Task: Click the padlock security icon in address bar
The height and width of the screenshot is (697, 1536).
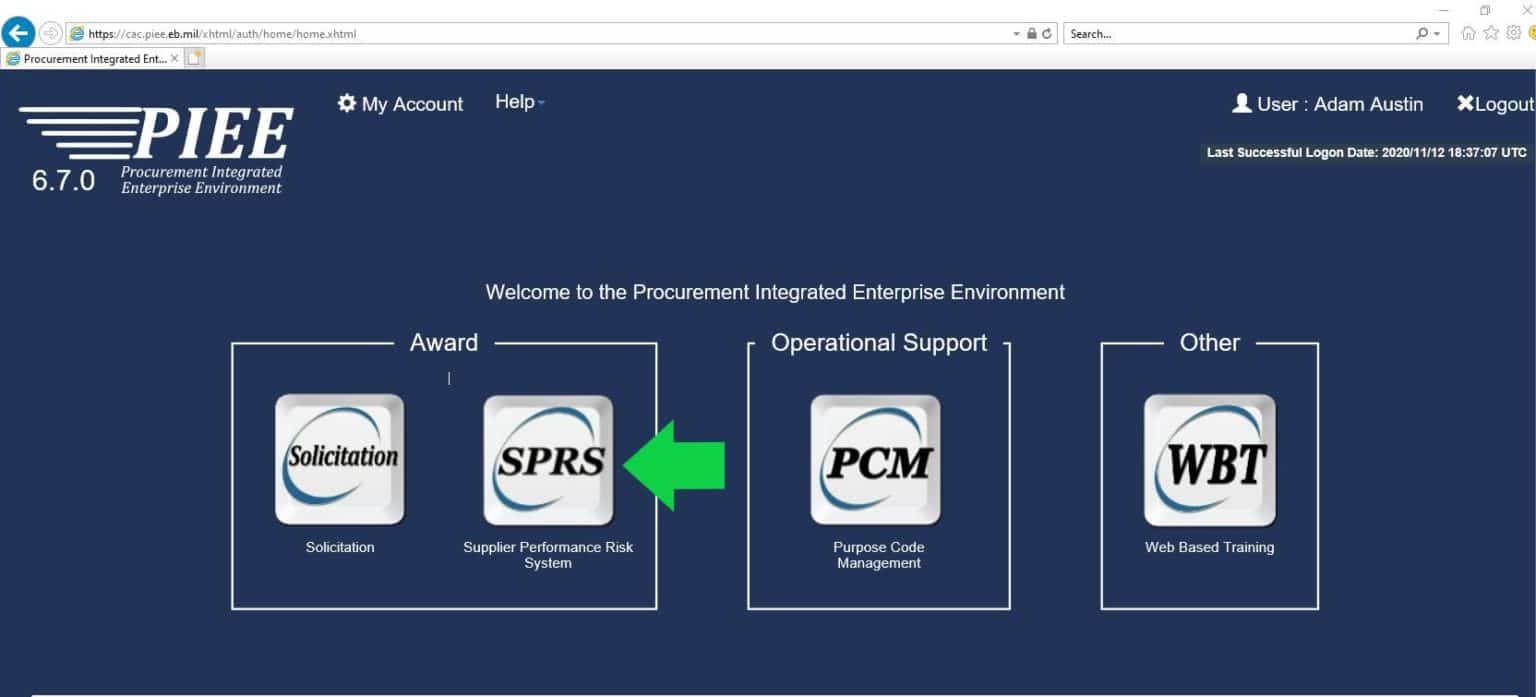Action: pos(1032,32)
